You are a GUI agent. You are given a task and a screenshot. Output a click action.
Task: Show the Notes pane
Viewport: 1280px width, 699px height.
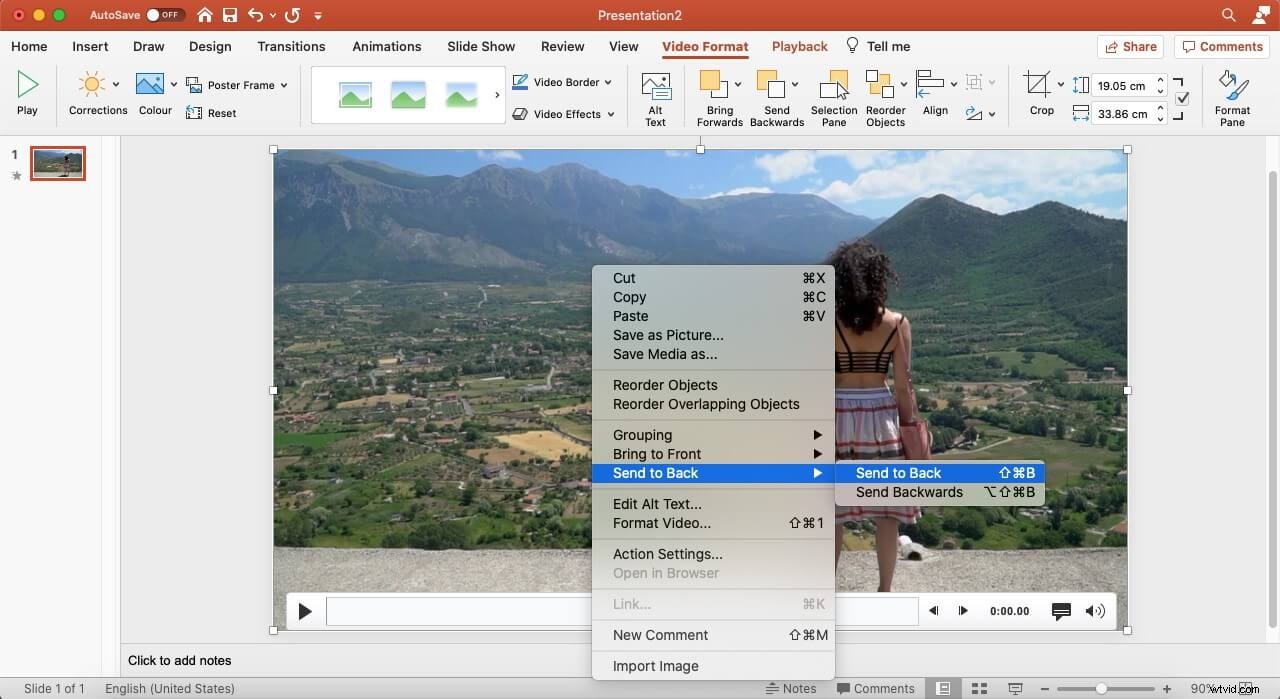793,688
